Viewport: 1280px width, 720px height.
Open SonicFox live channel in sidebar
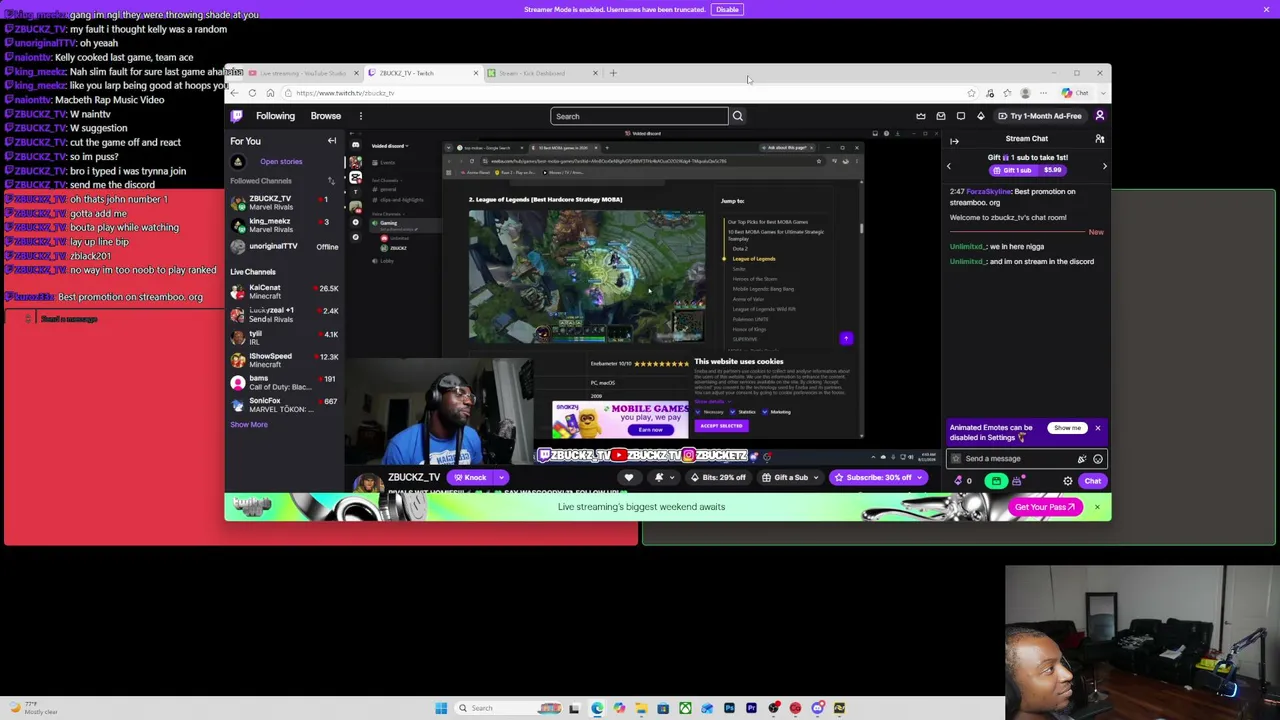286,405
